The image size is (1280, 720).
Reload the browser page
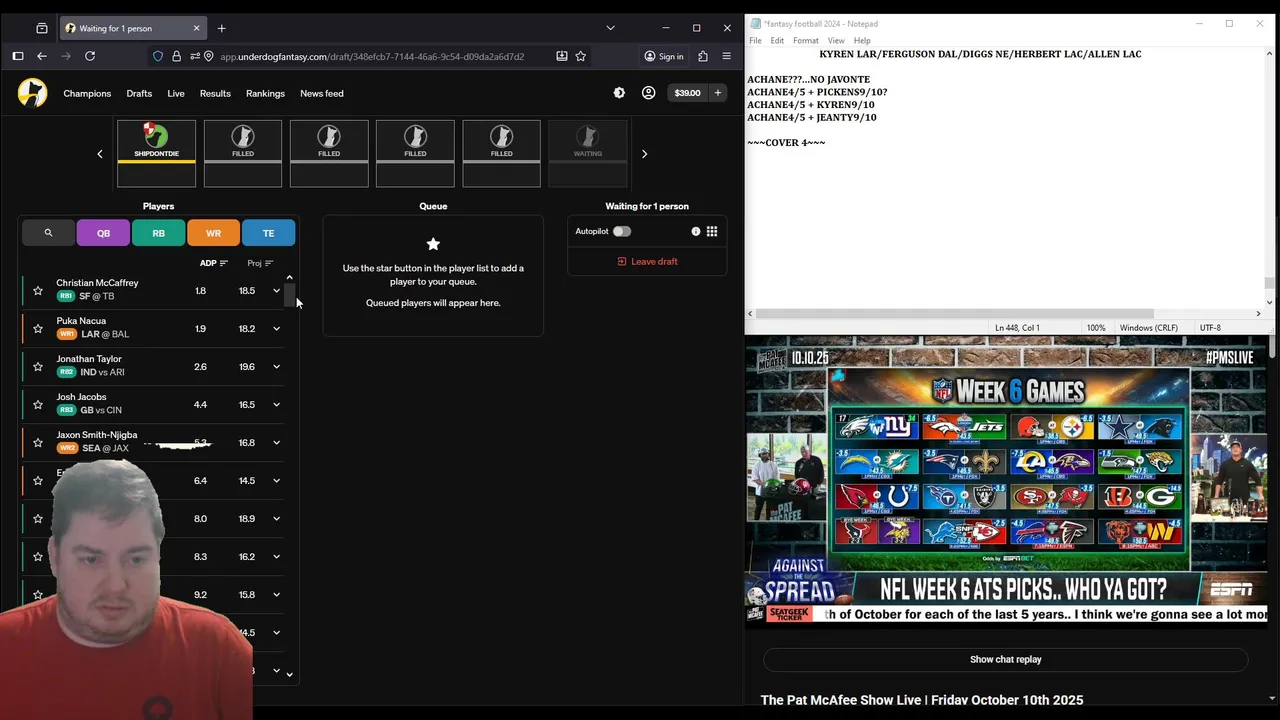(90, 56)
